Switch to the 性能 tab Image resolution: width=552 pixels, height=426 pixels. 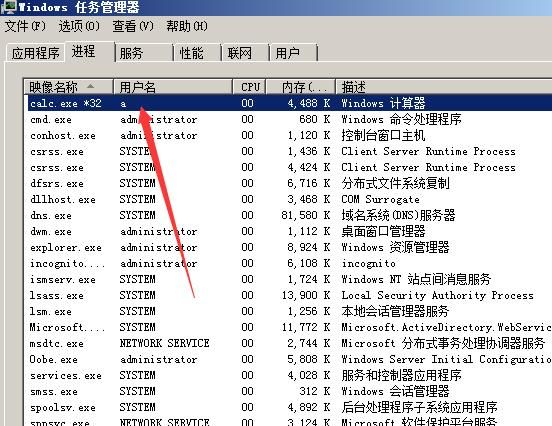197,53
